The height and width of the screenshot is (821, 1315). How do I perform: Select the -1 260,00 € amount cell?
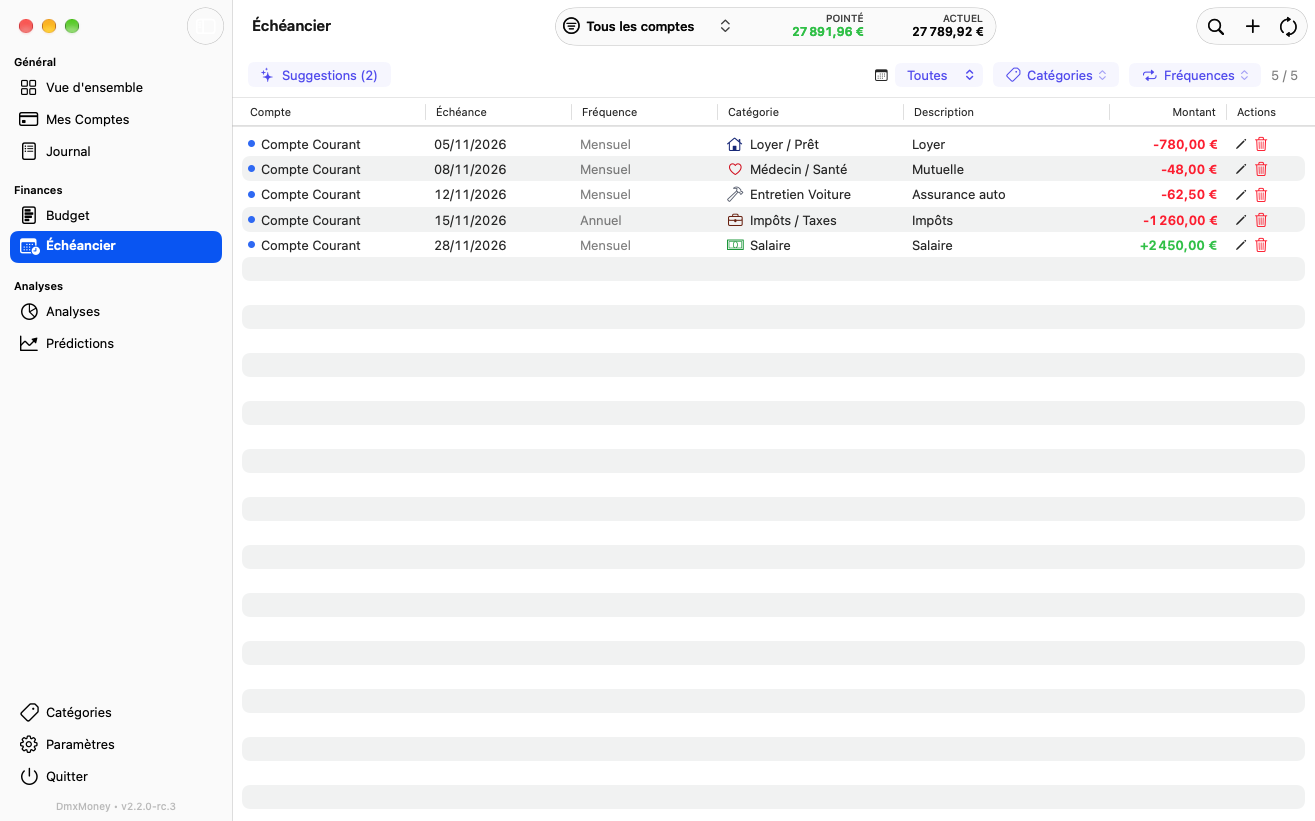[x=1180, y=220]
